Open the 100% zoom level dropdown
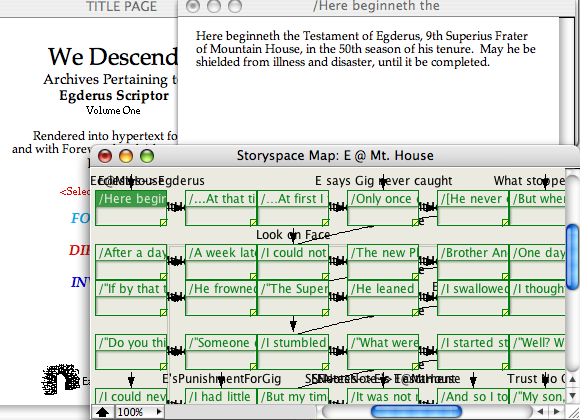Image resolution: width=580 pixels, height=420 pixels. (139, 412)
